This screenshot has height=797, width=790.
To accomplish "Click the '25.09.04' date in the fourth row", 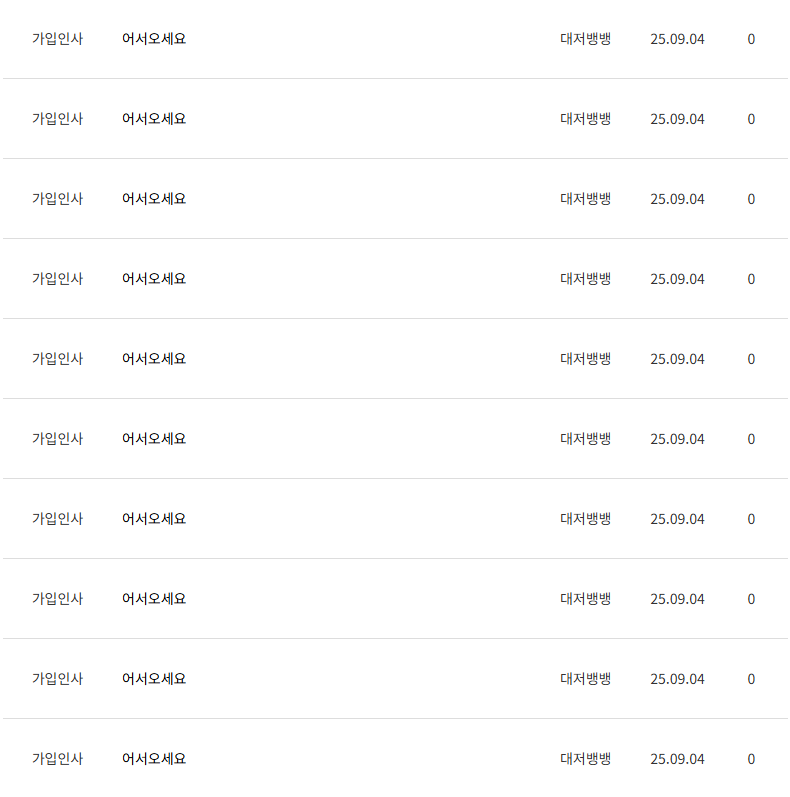I will [677, 279].
